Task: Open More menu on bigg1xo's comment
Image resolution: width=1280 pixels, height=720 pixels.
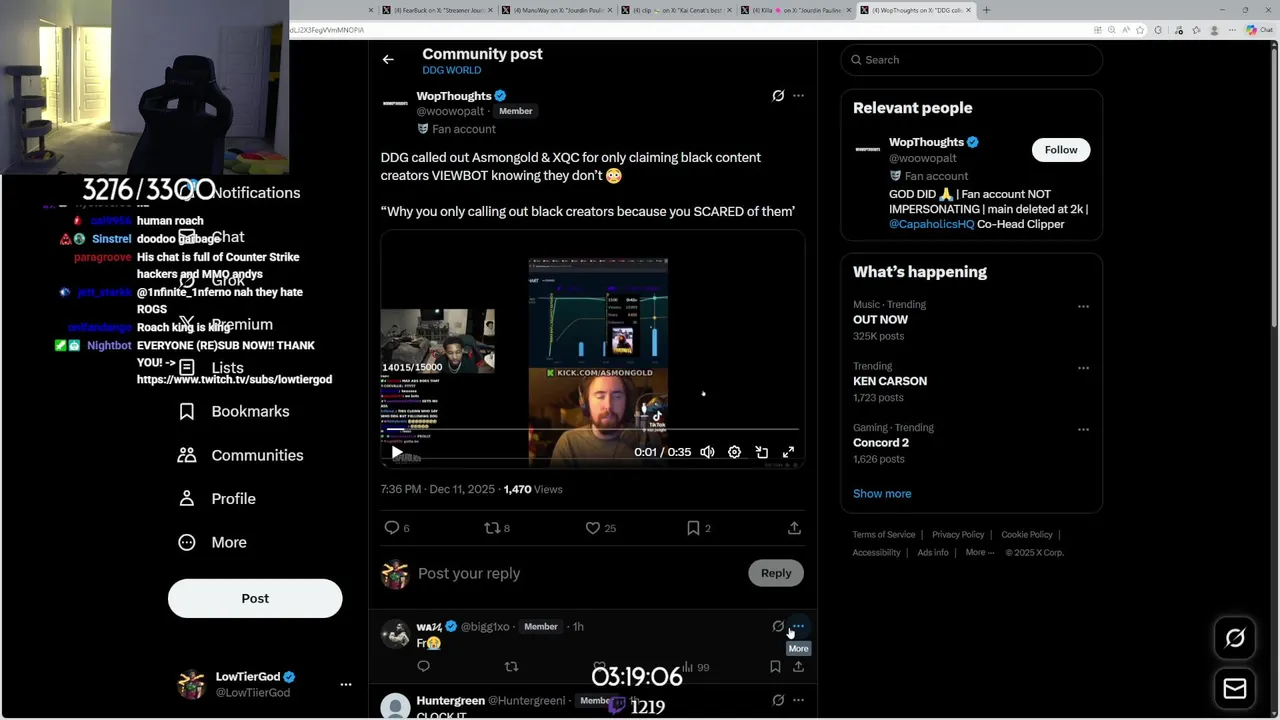Action: [x=798, y=626]
